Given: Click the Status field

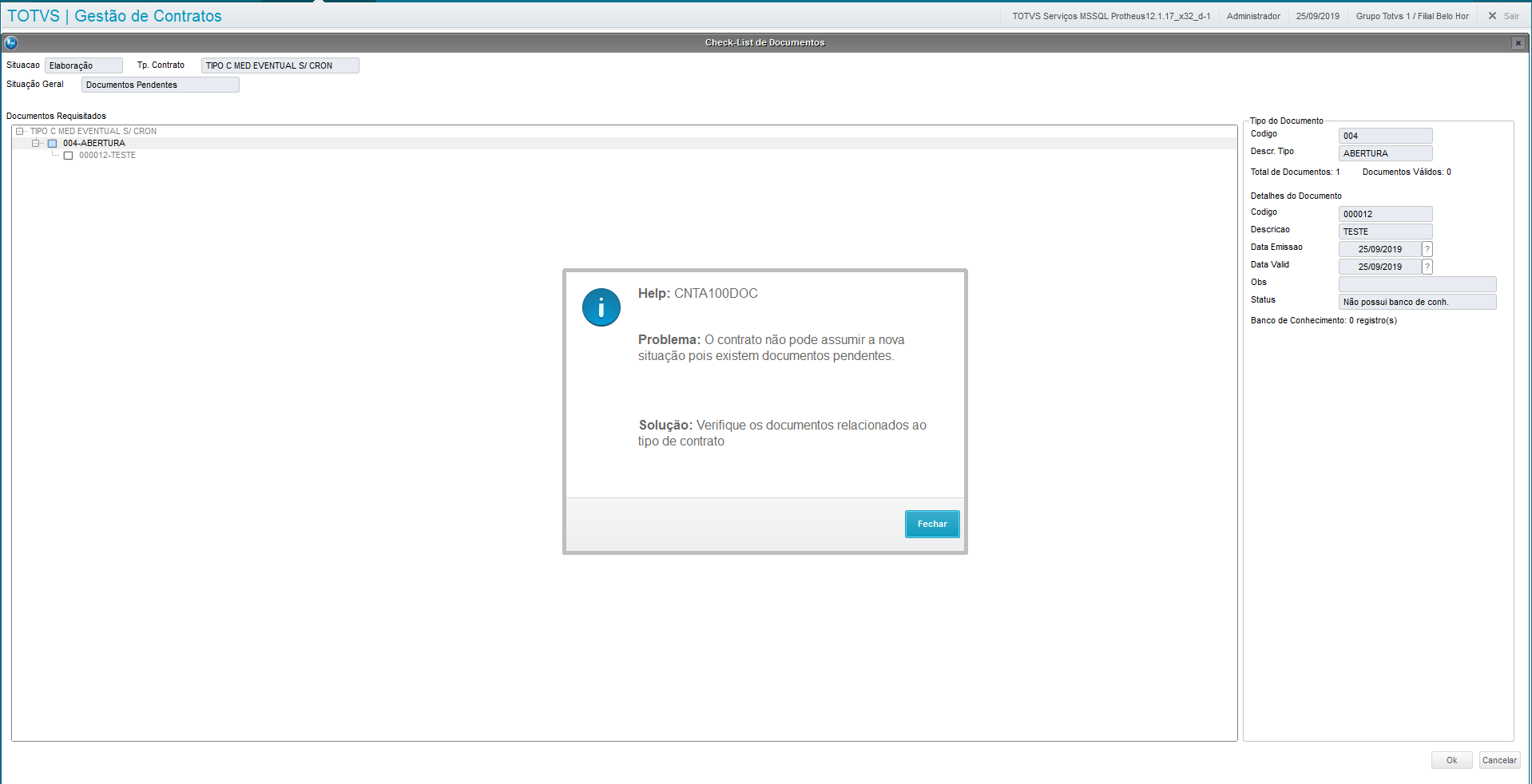Looking at the screenshot, I should tap(1418, 302).
